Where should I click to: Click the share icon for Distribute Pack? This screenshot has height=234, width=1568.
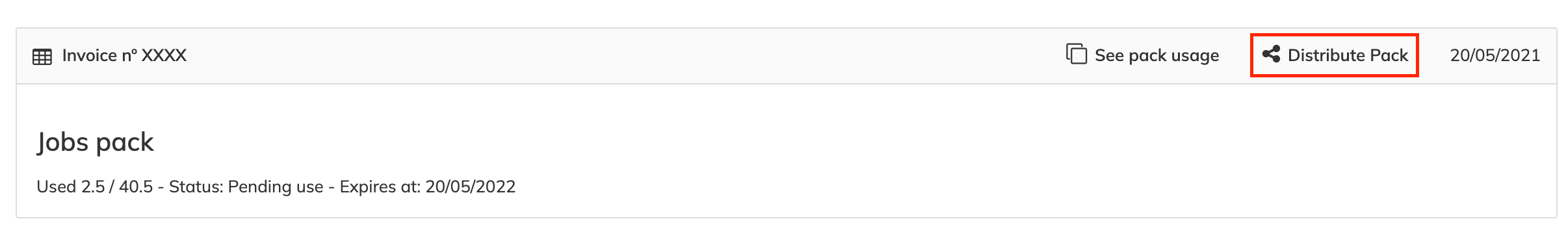[1271, 54]
